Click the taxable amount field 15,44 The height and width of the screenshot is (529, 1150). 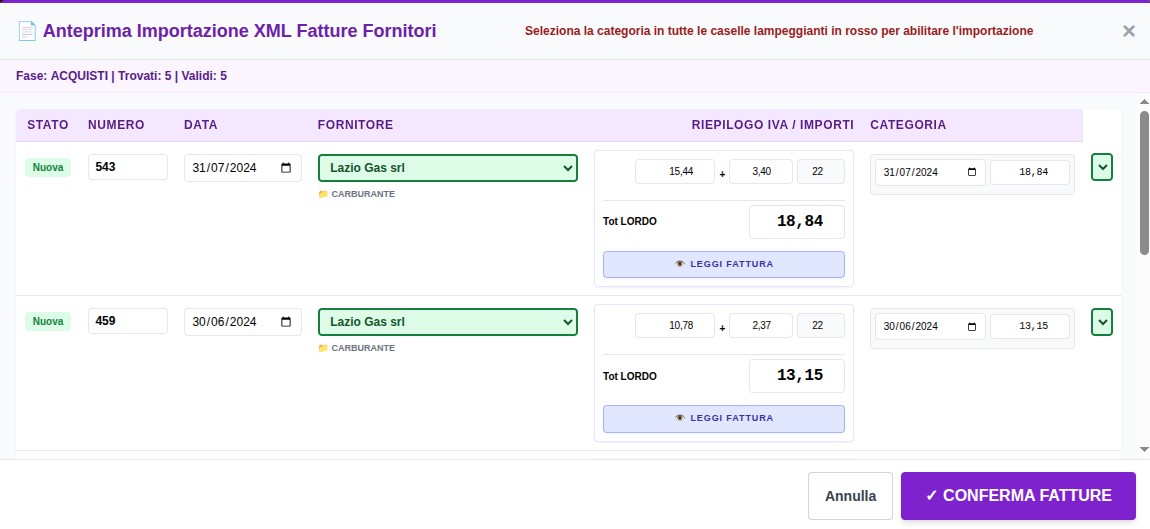(x=674, y=172)
